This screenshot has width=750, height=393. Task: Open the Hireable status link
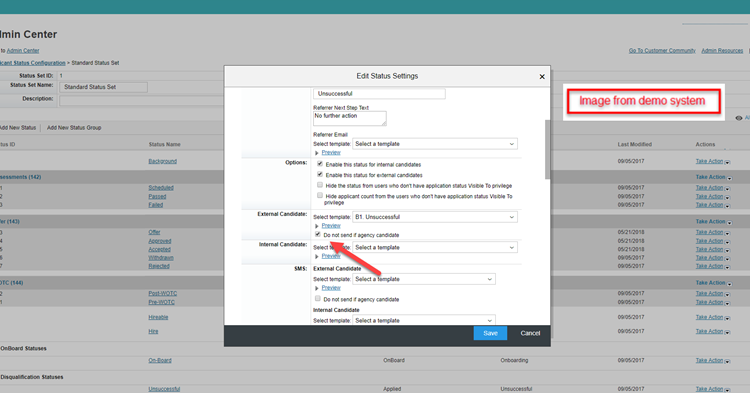tap(158, 317)
